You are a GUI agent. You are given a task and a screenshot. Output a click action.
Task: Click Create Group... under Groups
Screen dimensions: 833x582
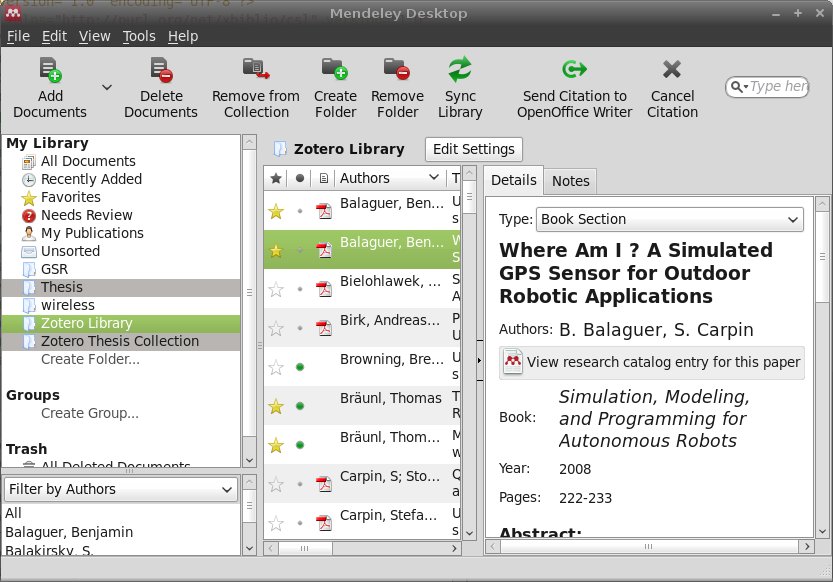coord(90,413)
